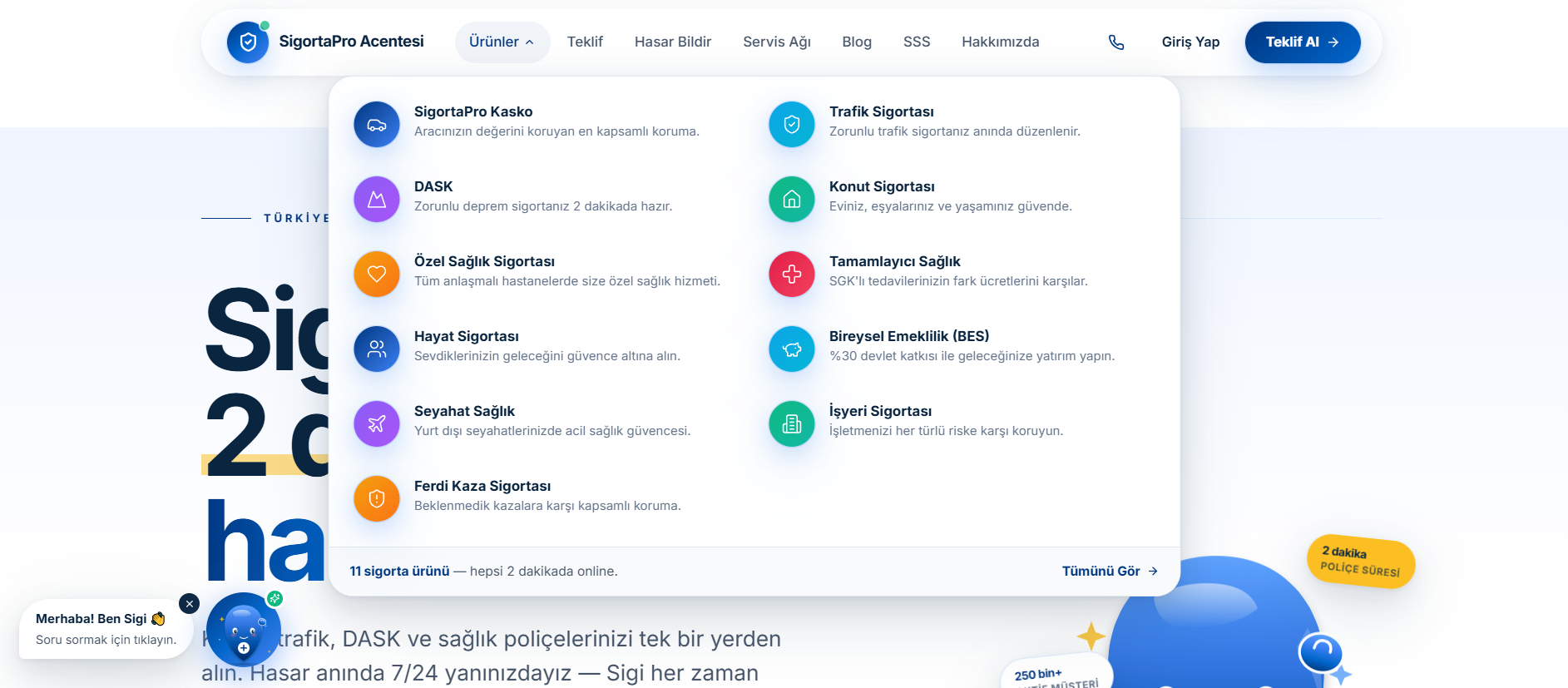
Task: Click the Teklif Al button
Action: click(1303, 42)
